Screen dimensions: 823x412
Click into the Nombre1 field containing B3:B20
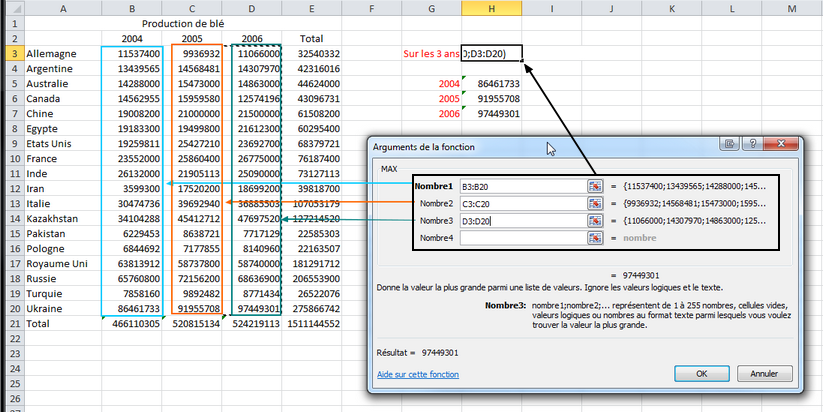coord(523,186)
